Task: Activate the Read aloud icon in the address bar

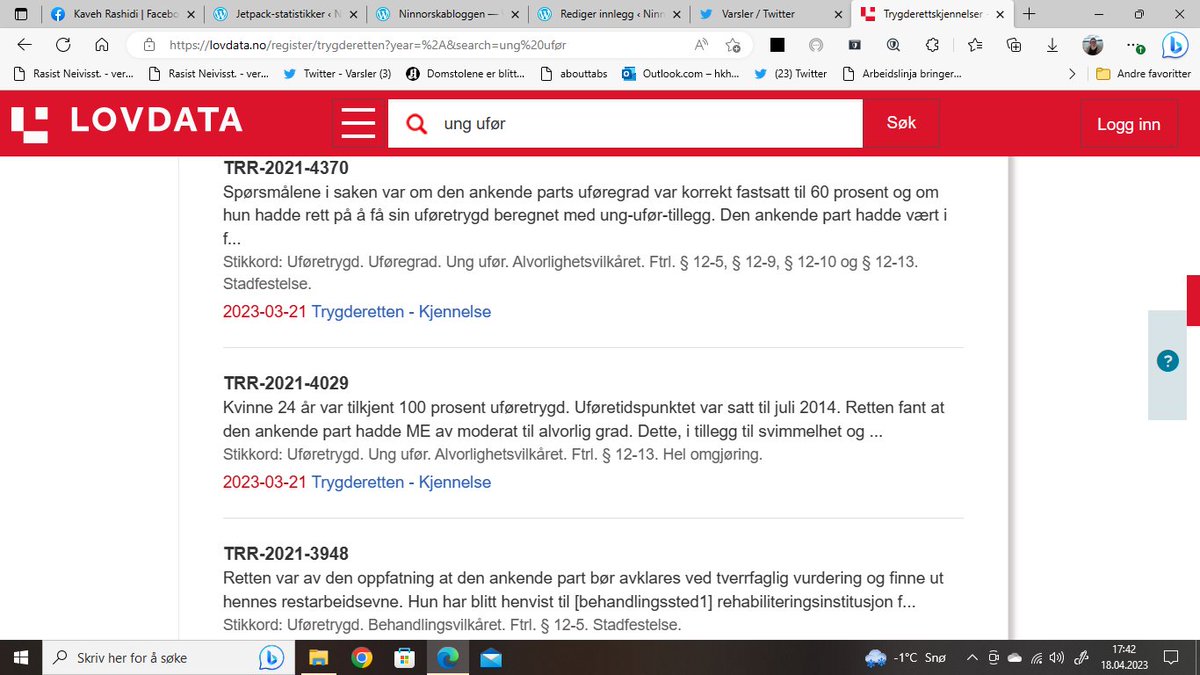Action: click(x=701, y=44)
